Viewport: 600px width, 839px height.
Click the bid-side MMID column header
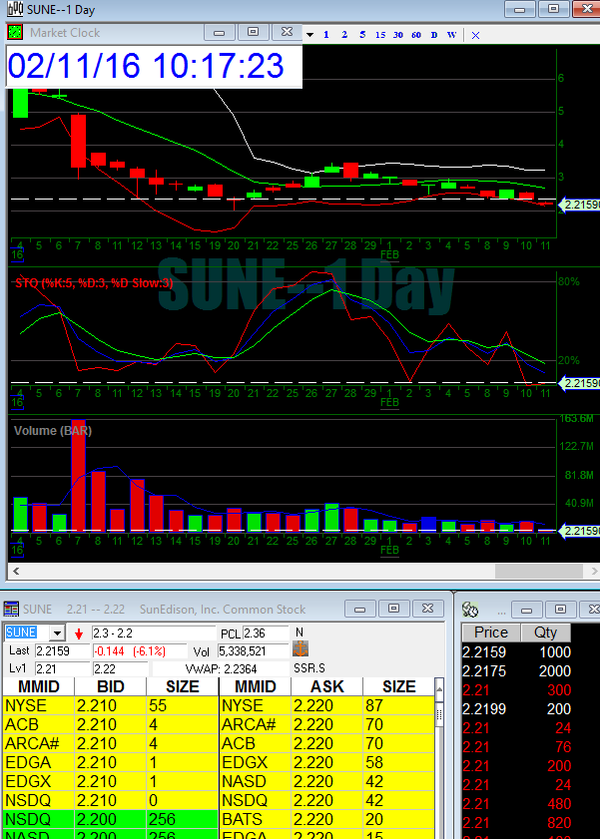point(39,687)
